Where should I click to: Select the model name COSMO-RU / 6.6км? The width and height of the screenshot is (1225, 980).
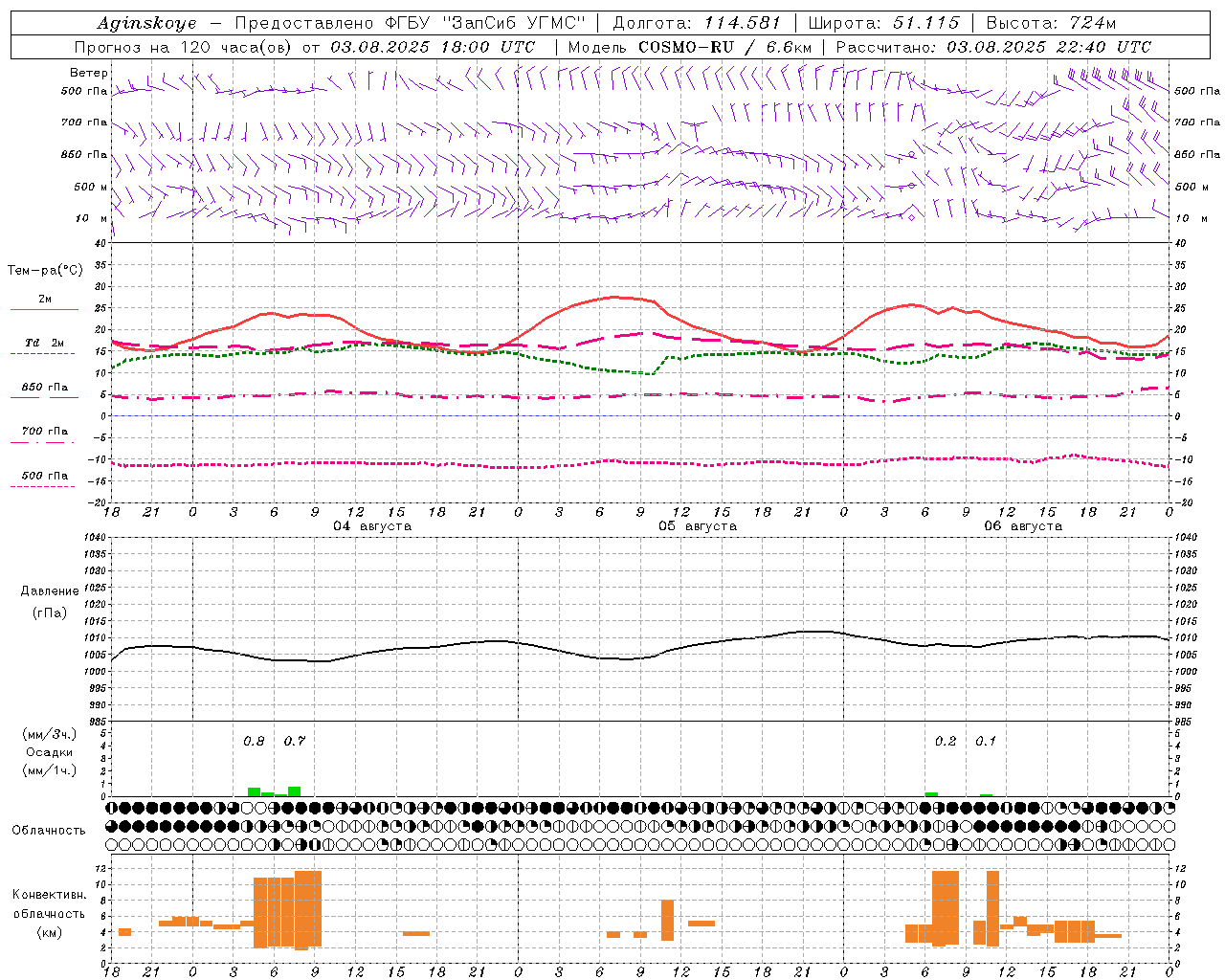point(724,47)
